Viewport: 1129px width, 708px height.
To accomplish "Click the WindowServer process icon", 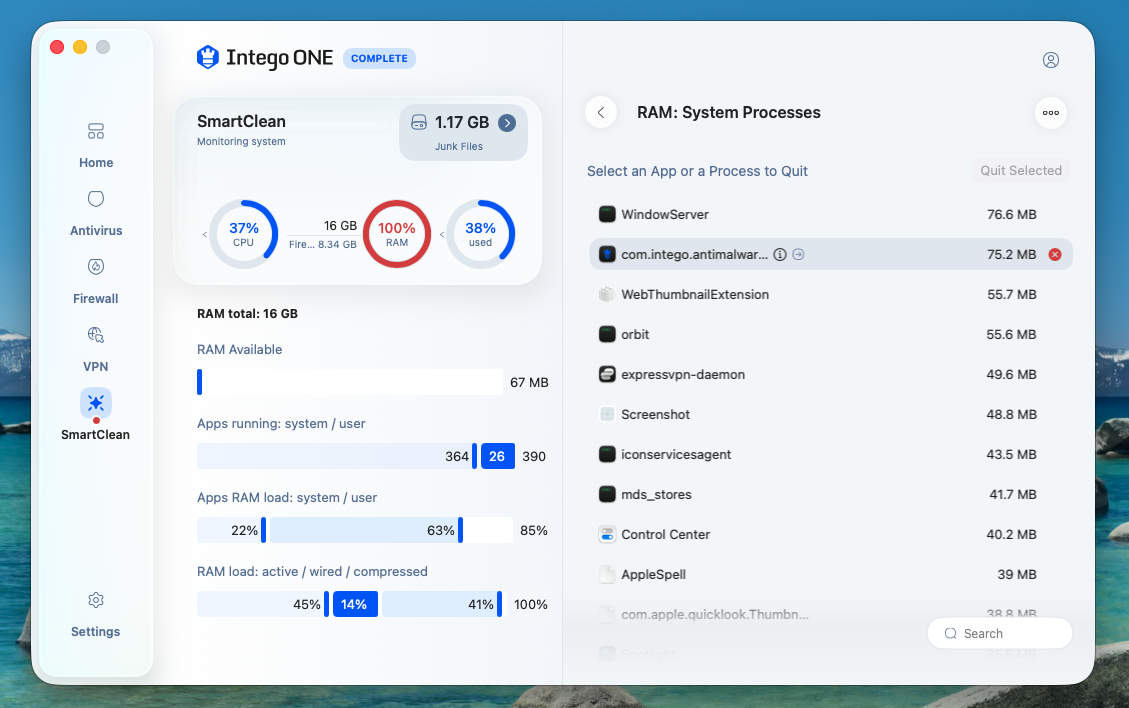I will coord(607,214).
